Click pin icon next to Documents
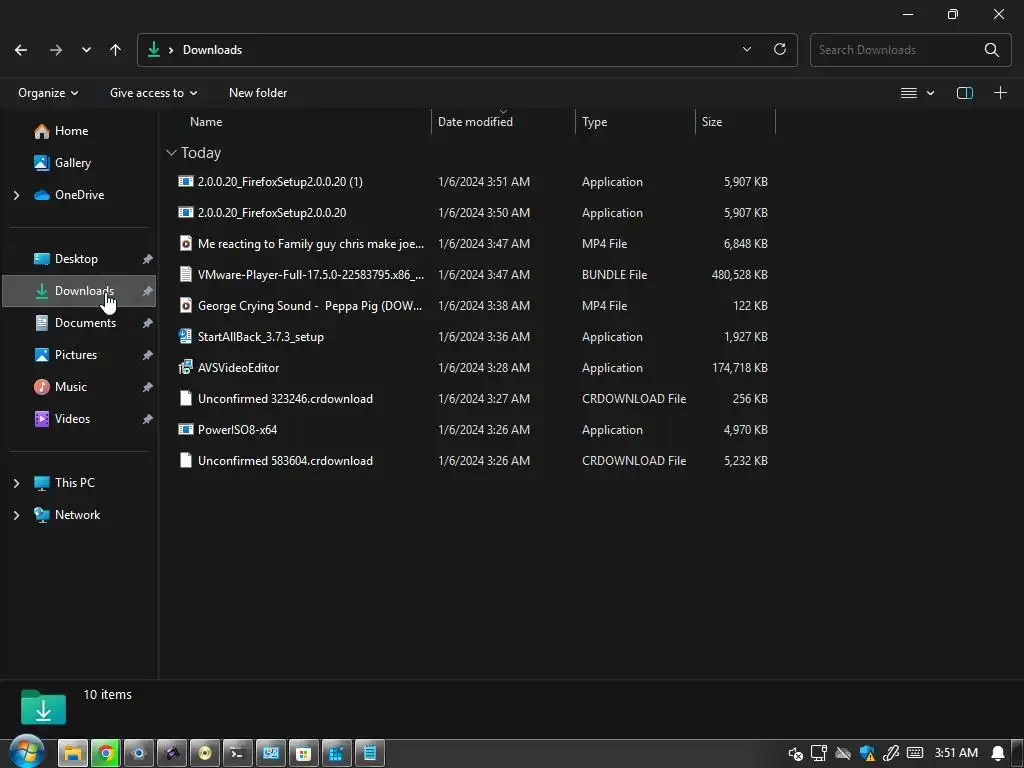 [x=148, y=323]
